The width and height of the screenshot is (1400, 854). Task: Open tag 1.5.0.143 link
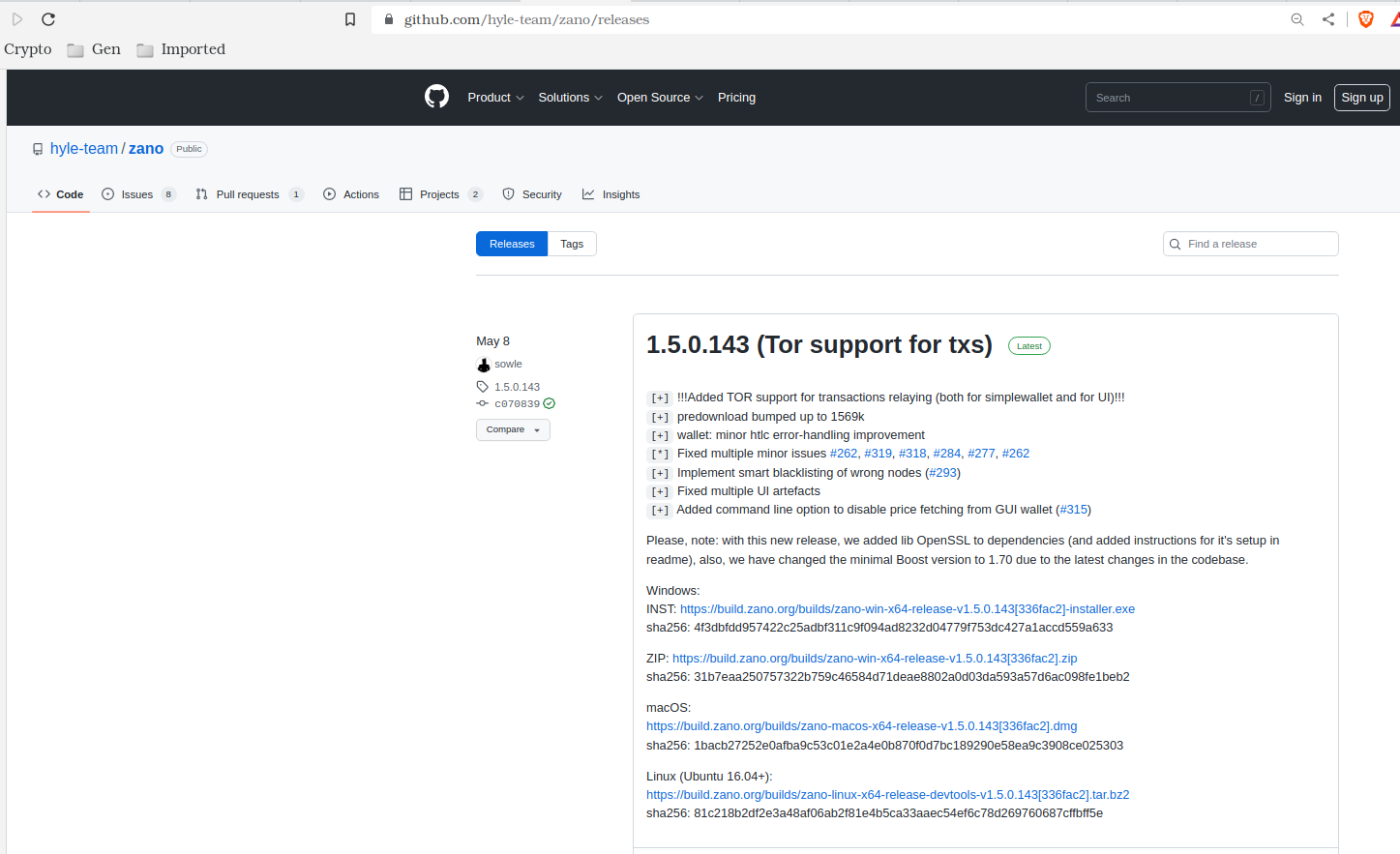click(517, 387)
